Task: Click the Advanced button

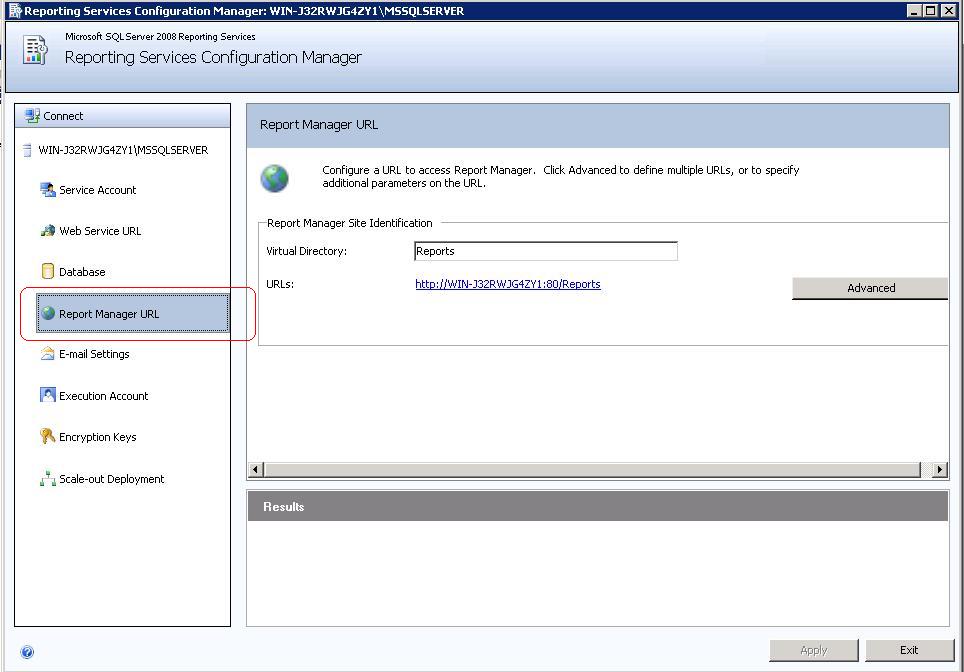Action: click(869, 288)
